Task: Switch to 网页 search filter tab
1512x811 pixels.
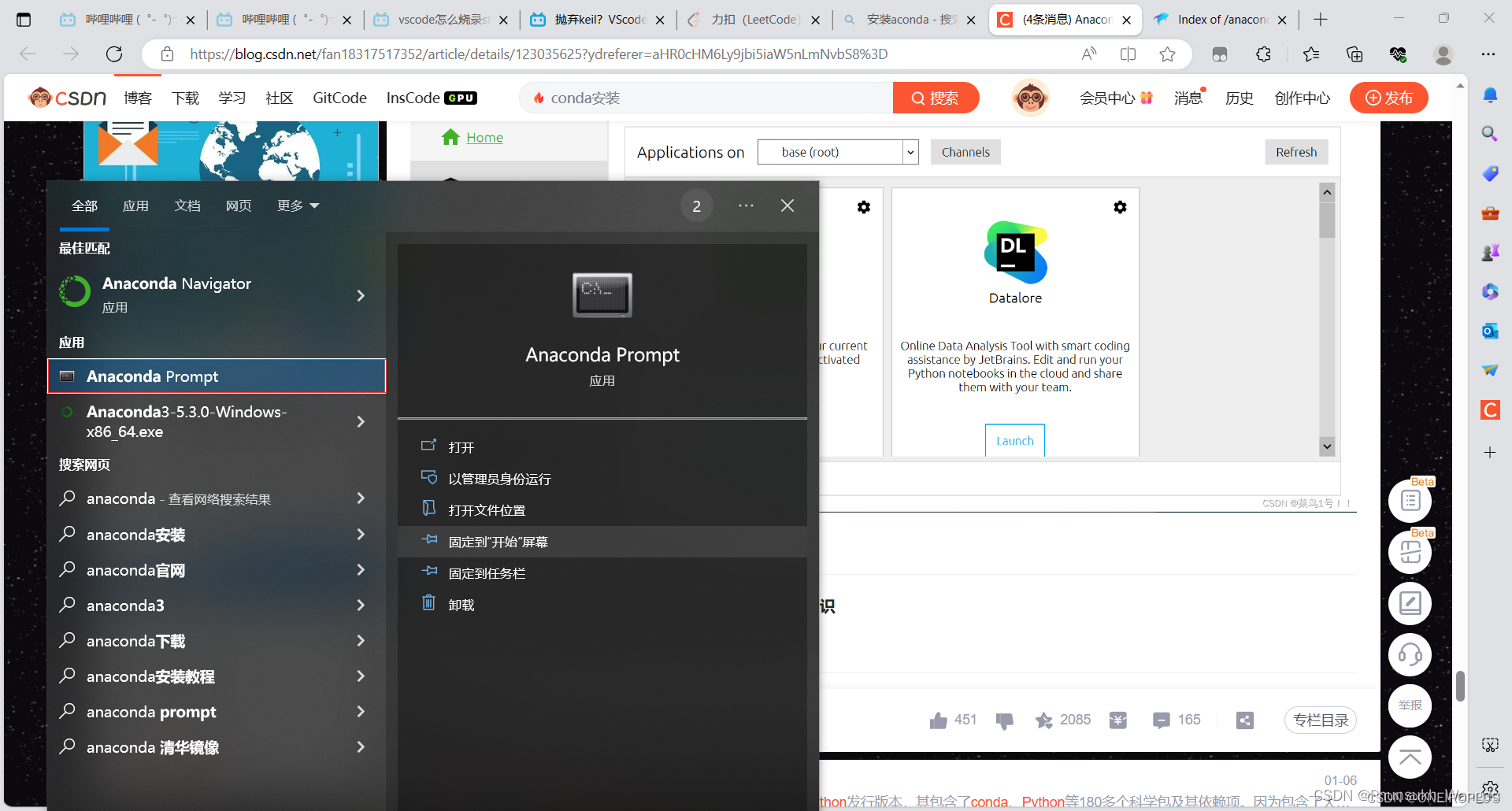Action: pos(239,206)
